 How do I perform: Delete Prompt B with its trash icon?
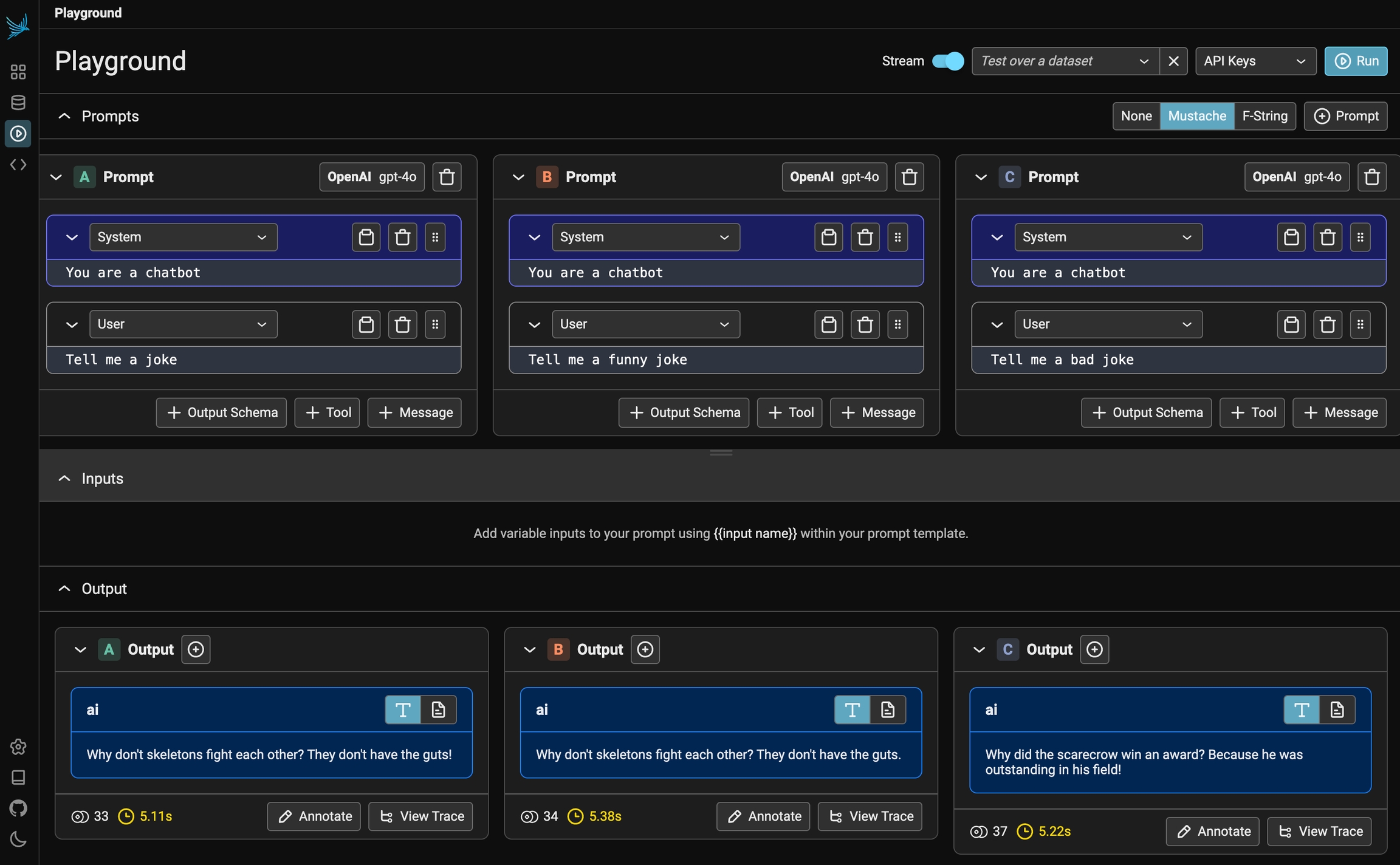pyautogui.click(x=909, y=177)
